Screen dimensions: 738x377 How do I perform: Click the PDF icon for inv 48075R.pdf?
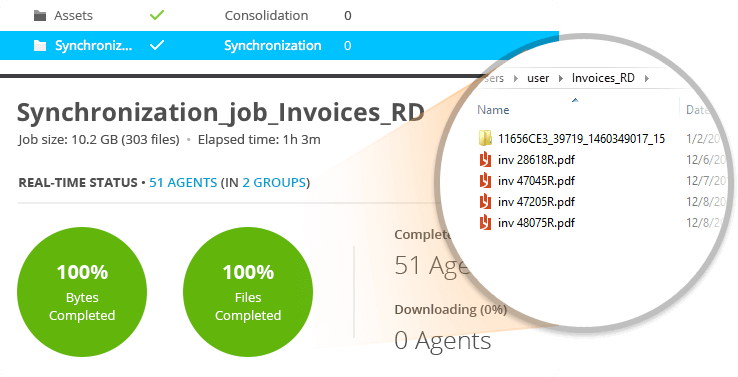click(x=485, y=223)
